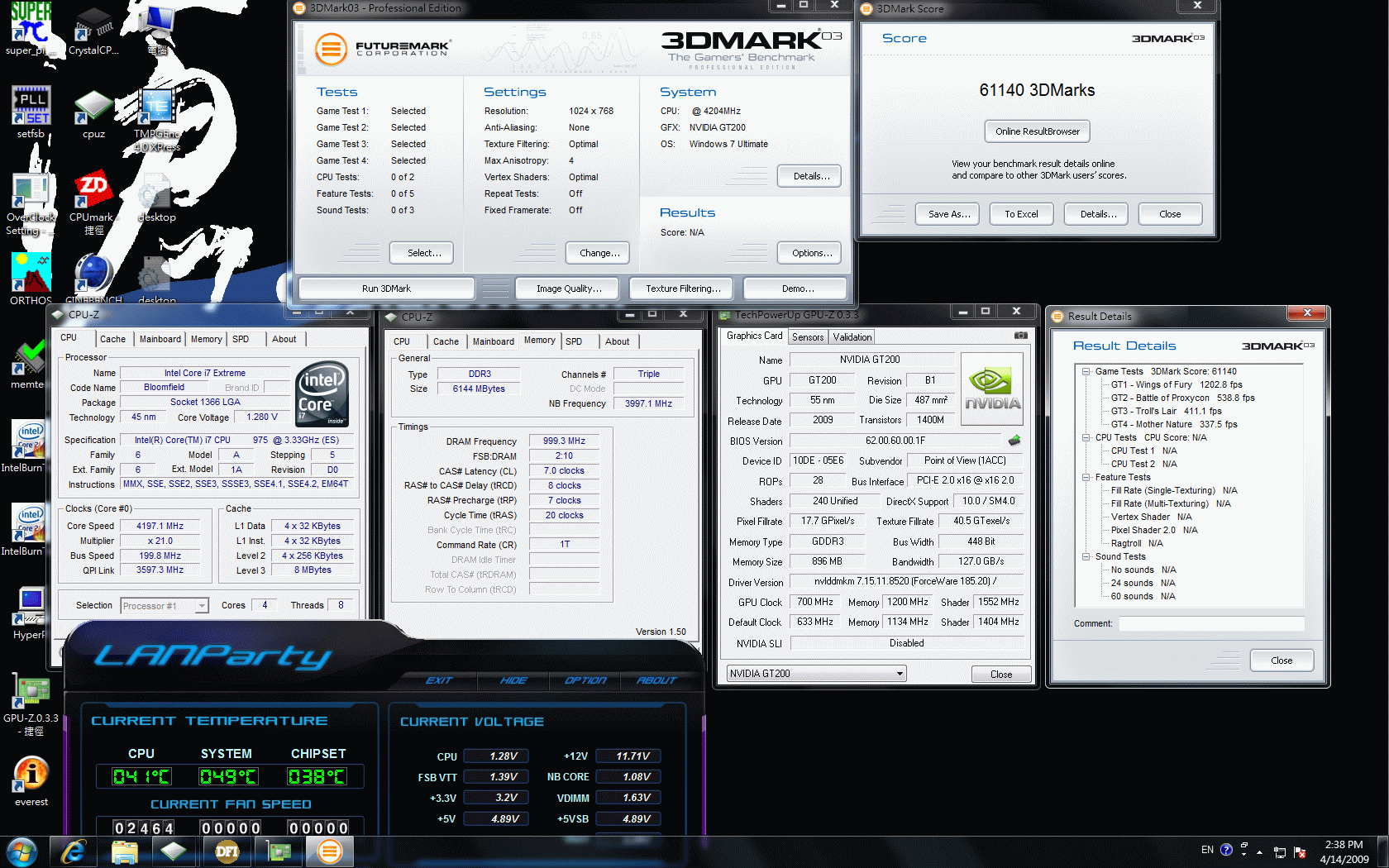The image size is (1389, 868).
Task: Click the EN language indicator in tray
Action: click(1207, 850)
